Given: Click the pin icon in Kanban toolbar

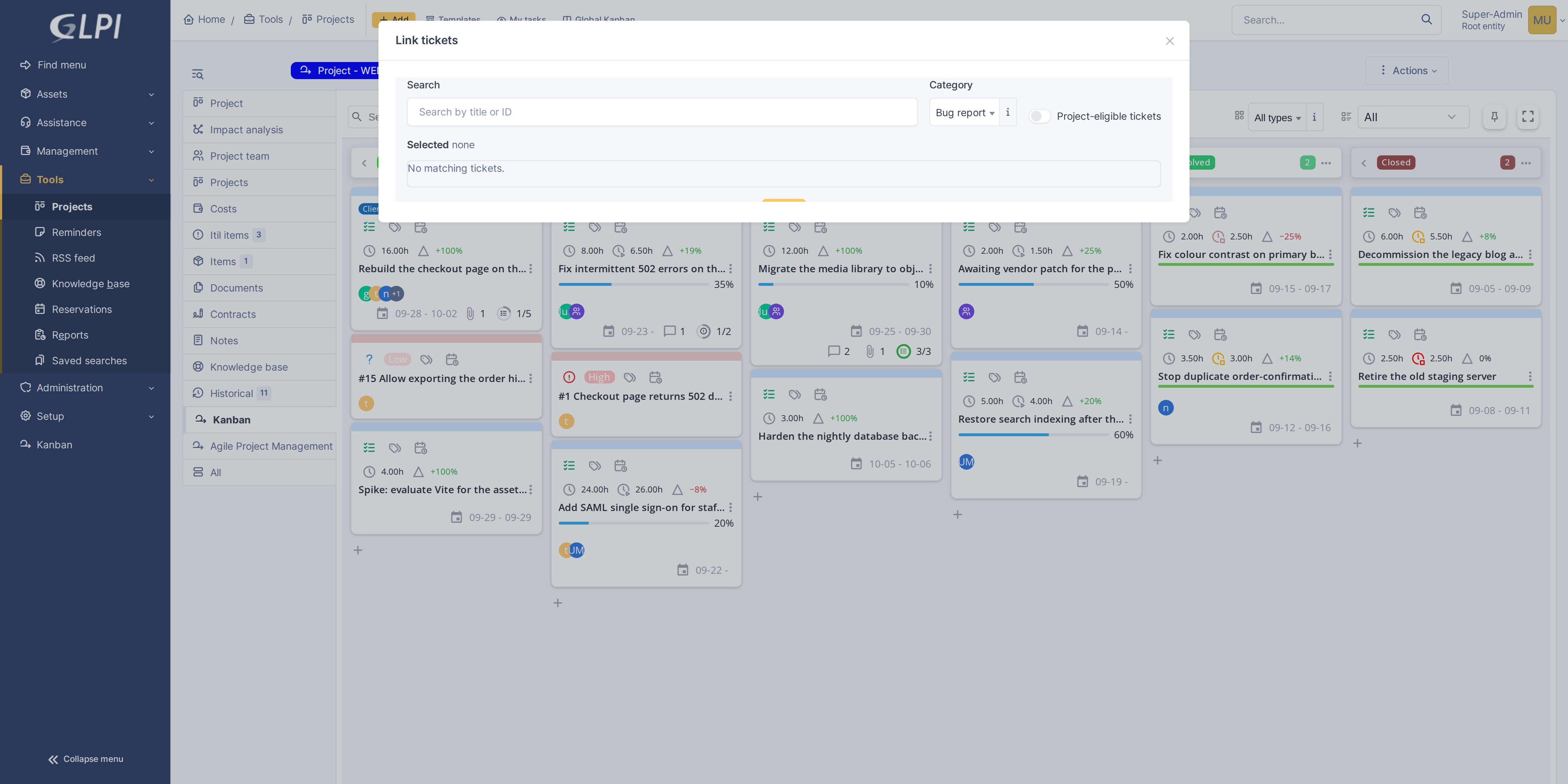Looking at the screenshot, I should (1494, 117).
